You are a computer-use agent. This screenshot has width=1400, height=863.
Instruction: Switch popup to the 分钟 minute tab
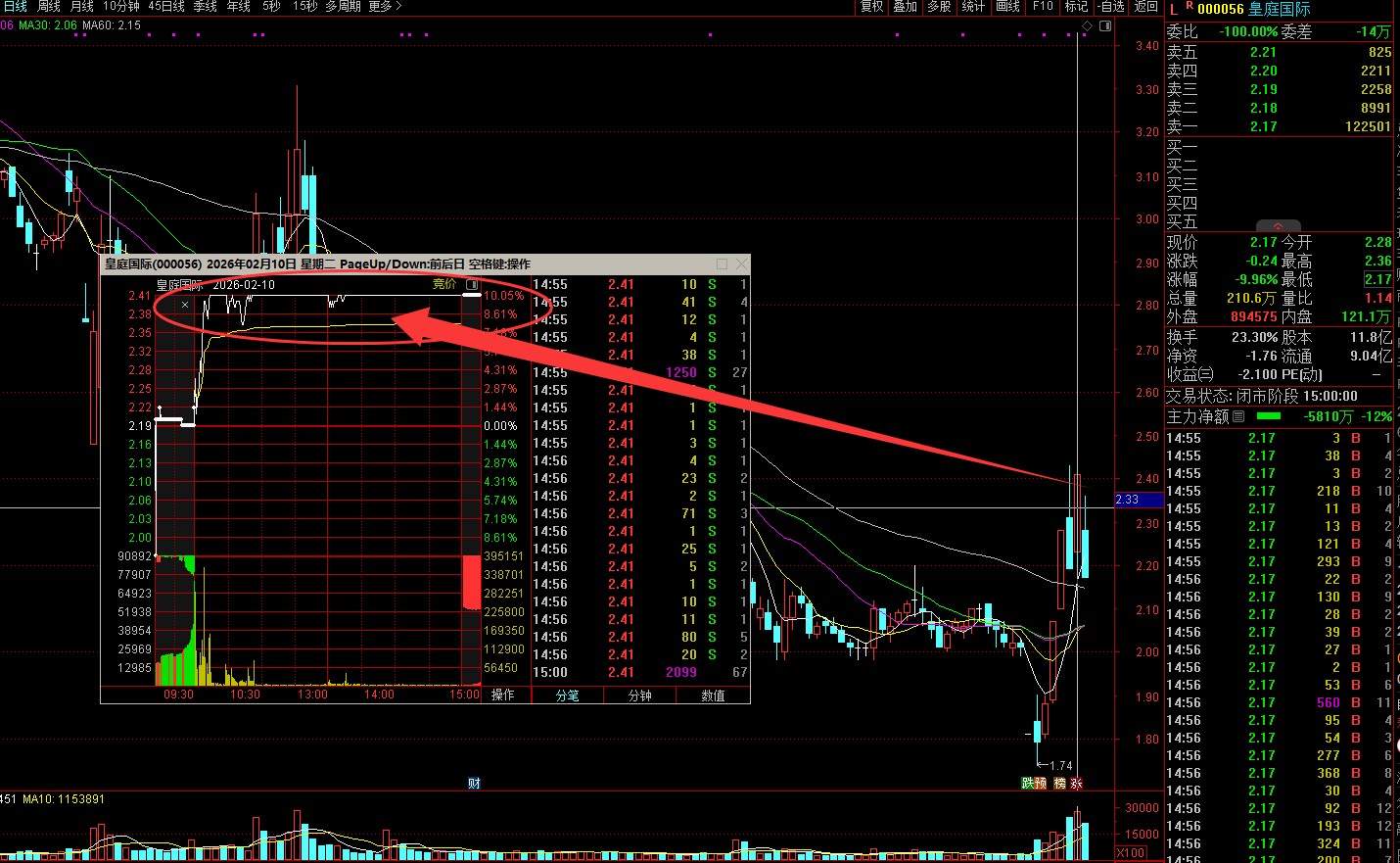pyautogui.click(x=639, y=695)
